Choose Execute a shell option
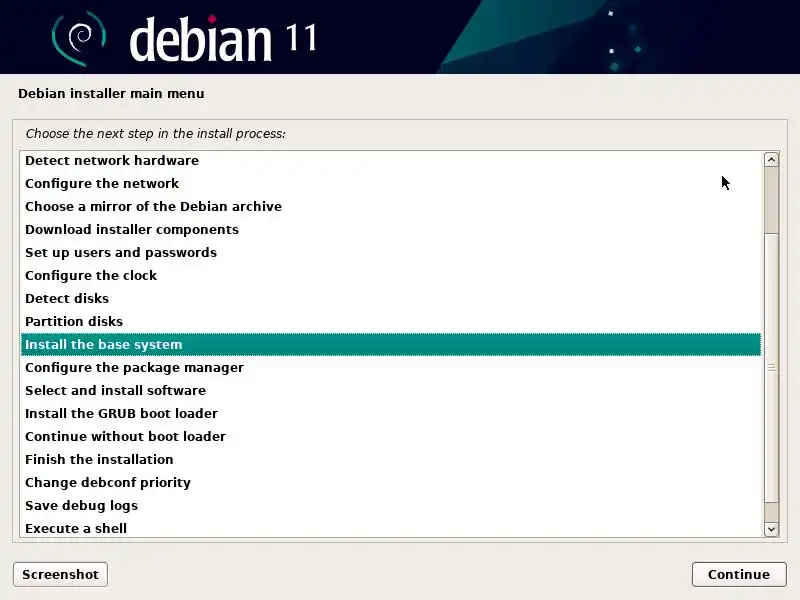800x600 pixels. click(391, 528)
